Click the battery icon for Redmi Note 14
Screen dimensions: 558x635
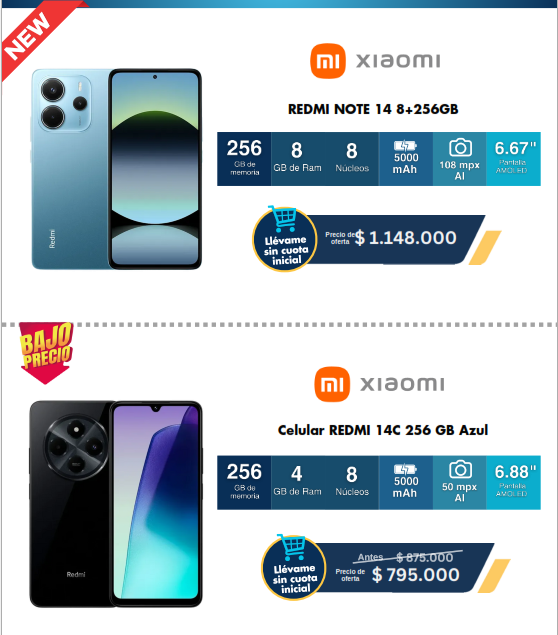405,145
